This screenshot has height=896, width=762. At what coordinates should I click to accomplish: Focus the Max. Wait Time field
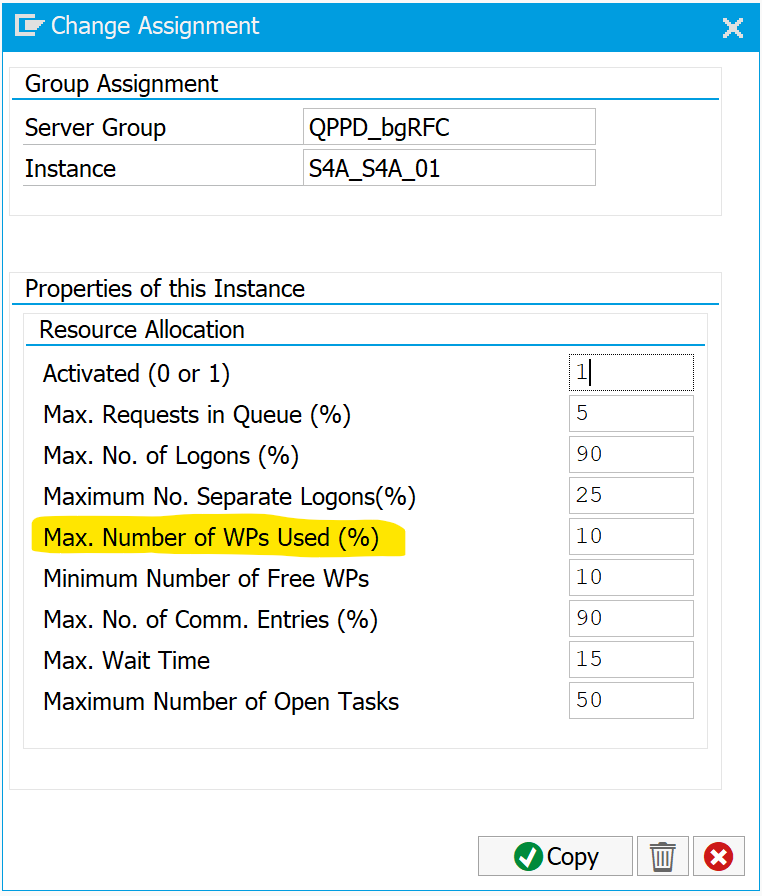(x=631, y=660)
